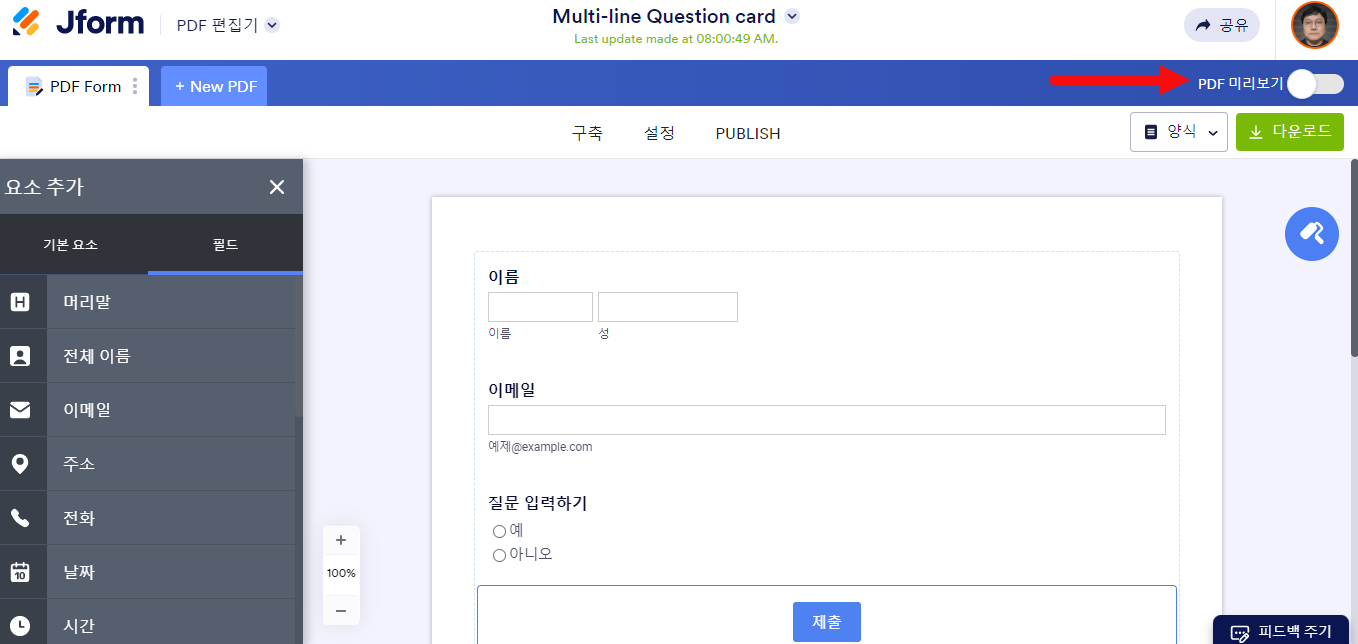1358x644 pixels.
Task: Open the user profile avatar
Action: click(1314, 25)
